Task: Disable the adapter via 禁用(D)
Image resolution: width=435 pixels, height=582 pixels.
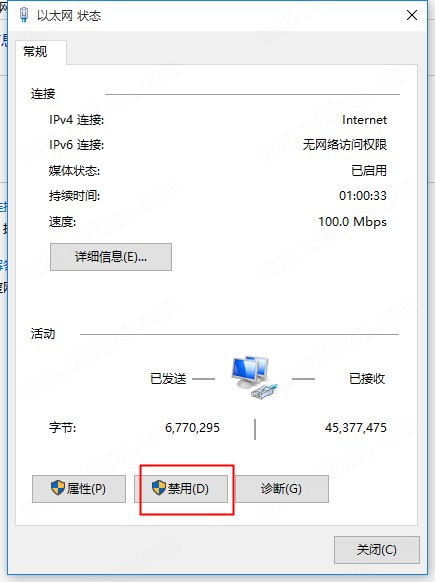Action: (181, 489)
